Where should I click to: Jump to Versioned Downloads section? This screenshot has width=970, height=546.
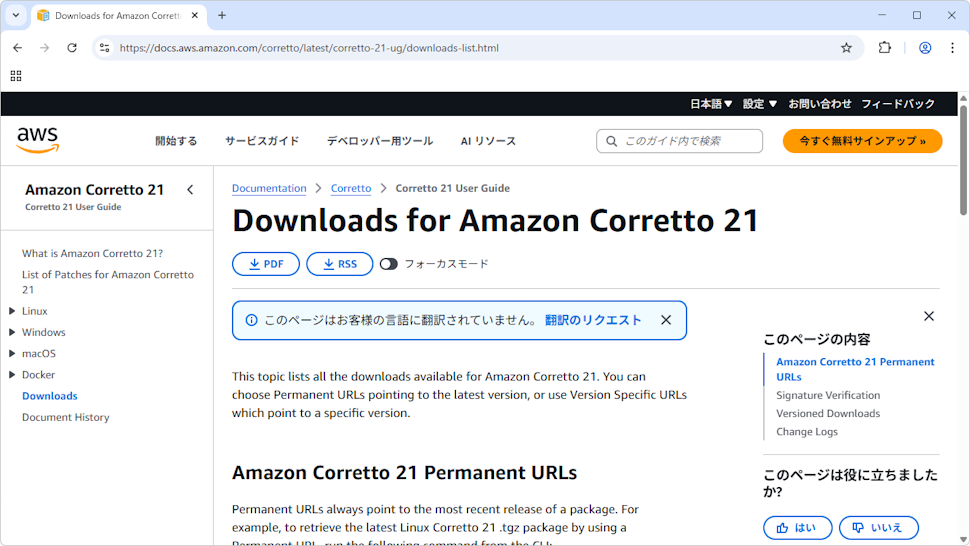tap(828, 413)
